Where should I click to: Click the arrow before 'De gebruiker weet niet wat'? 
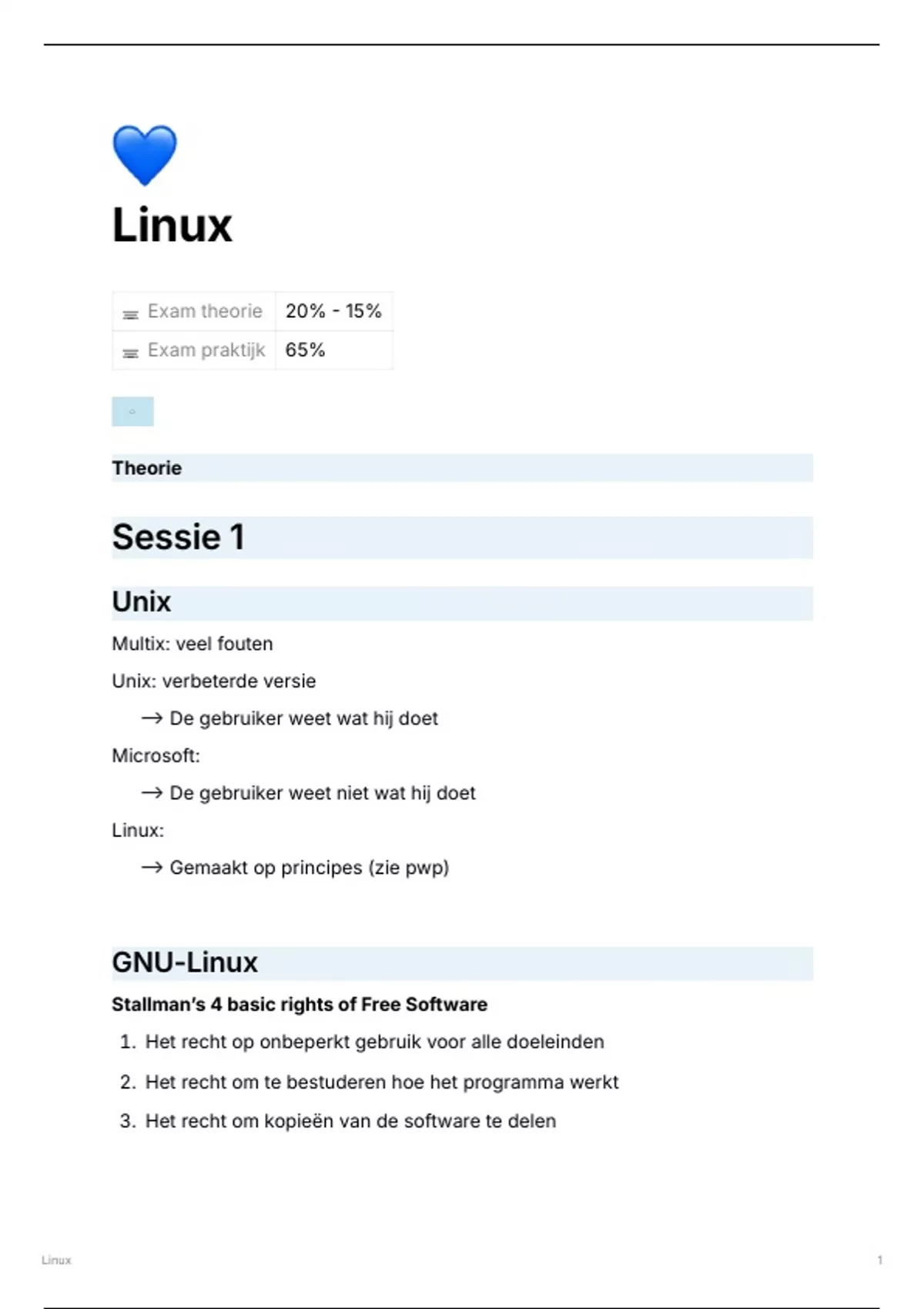(152, 793)
